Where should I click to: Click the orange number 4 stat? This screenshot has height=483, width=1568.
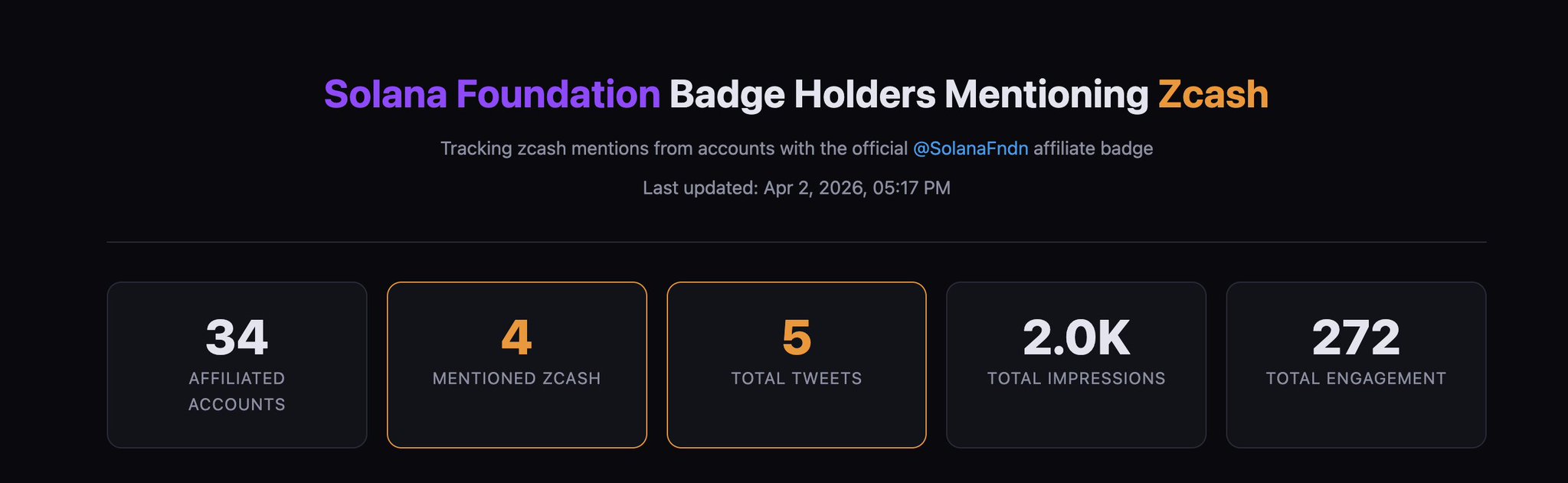click(516, 338)
